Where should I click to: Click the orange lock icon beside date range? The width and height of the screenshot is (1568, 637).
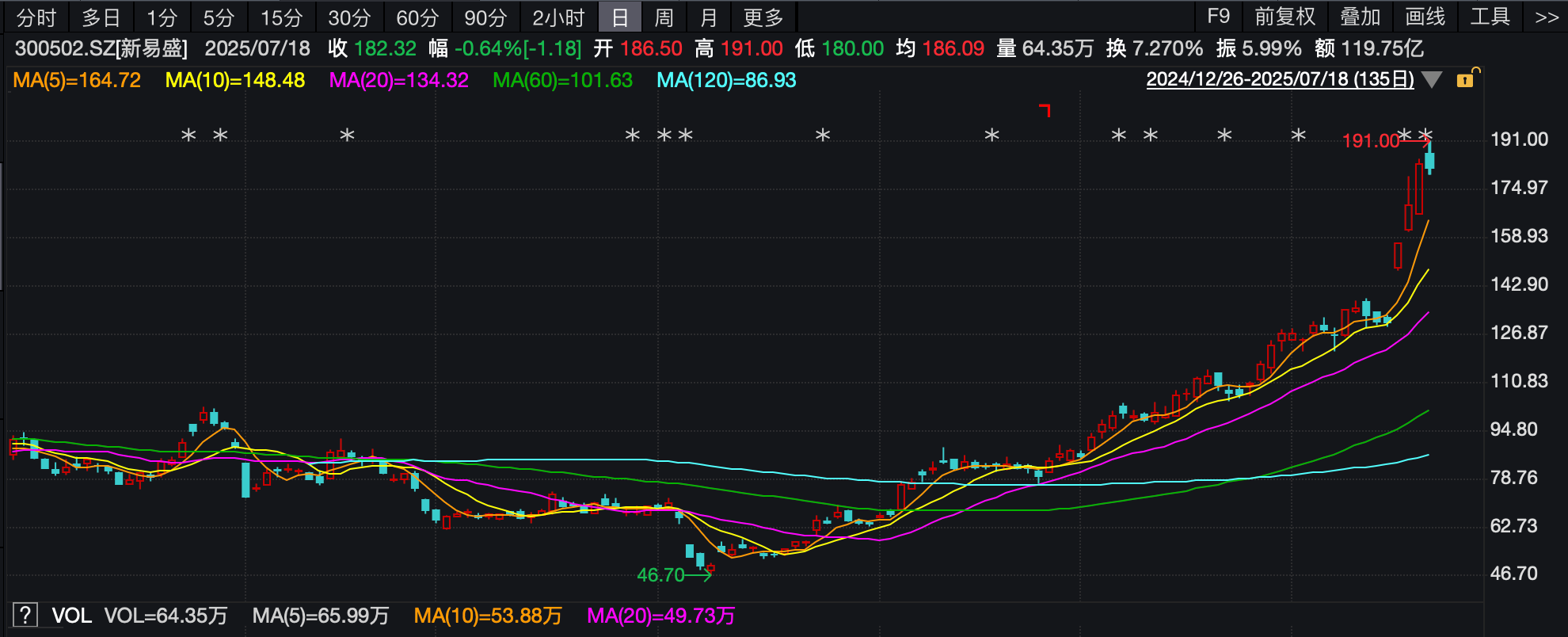[x=1467, y=78]
